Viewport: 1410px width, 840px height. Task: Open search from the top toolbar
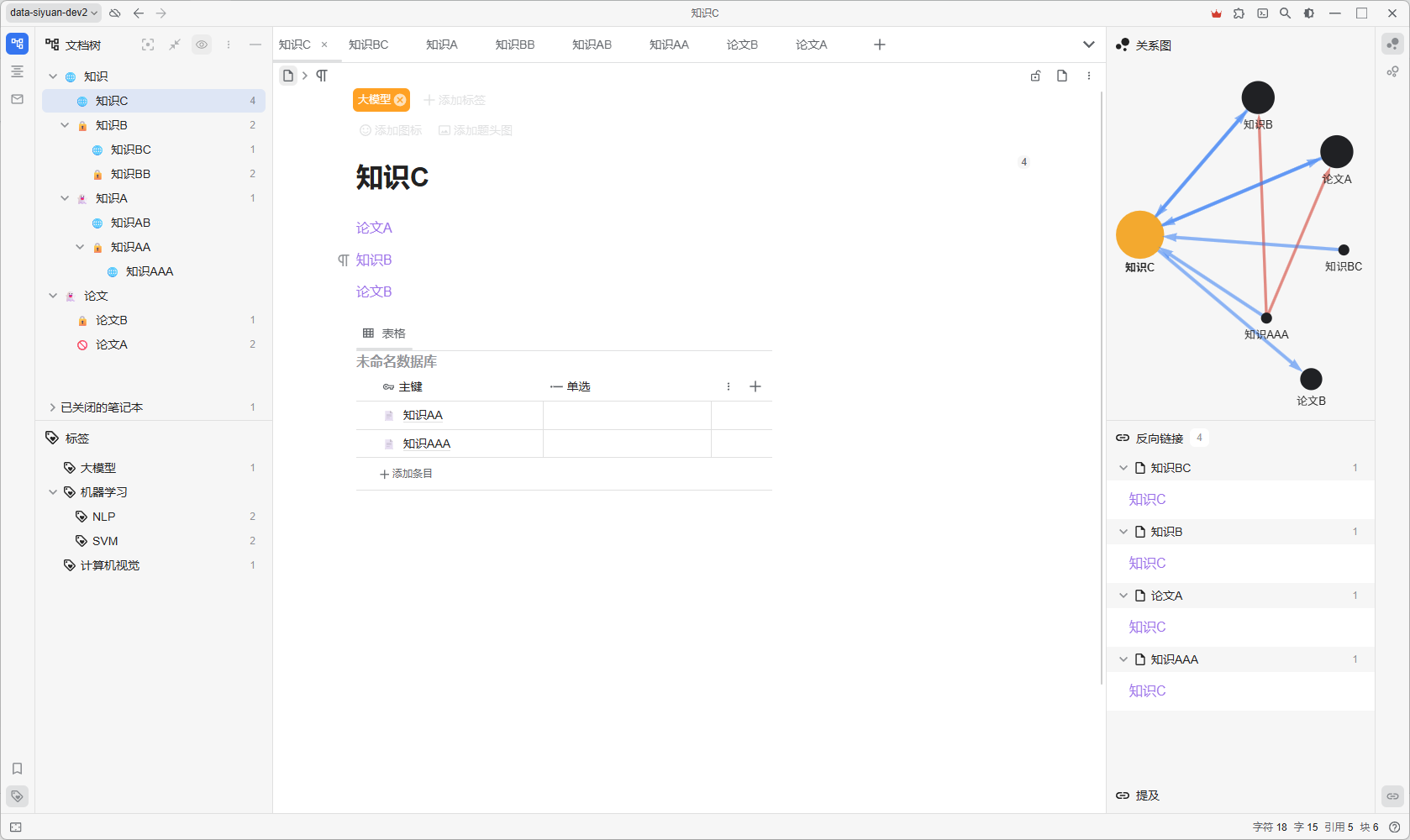(x=1285, y=13)
